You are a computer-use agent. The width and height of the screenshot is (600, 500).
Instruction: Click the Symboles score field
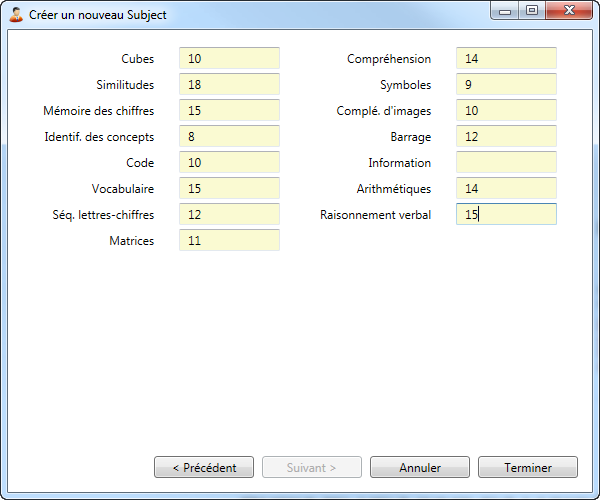506,85
